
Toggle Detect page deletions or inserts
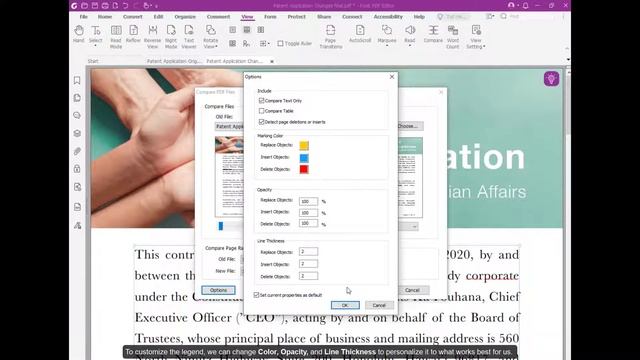click(262, 122)
